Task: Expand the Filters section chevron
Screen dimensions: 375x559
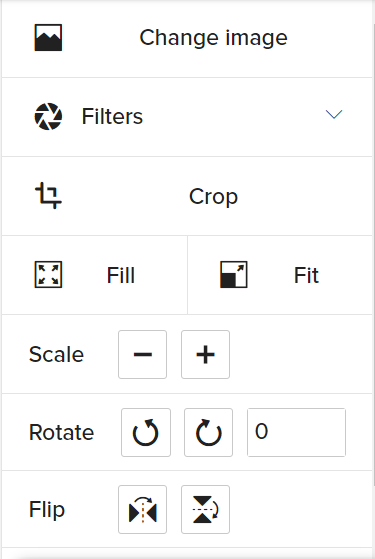Action: [334, 114]
